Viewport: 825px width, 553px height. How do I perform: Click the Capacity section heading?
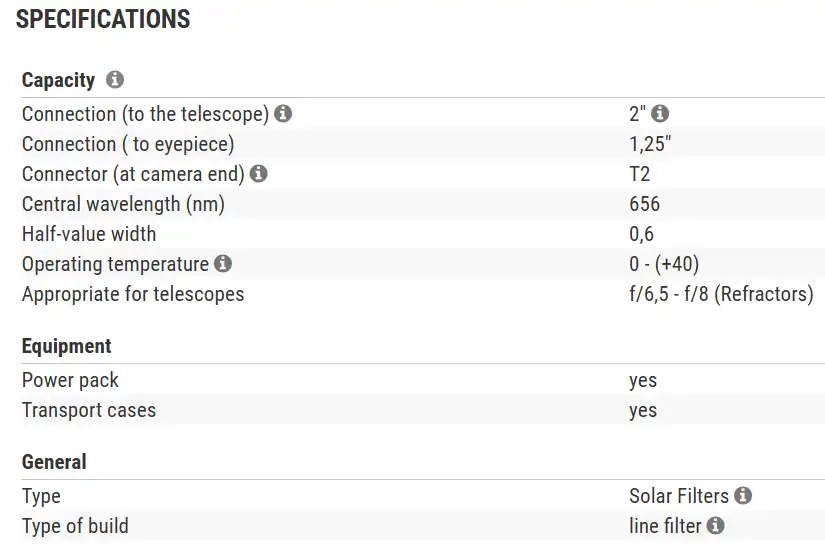(58, 80)
